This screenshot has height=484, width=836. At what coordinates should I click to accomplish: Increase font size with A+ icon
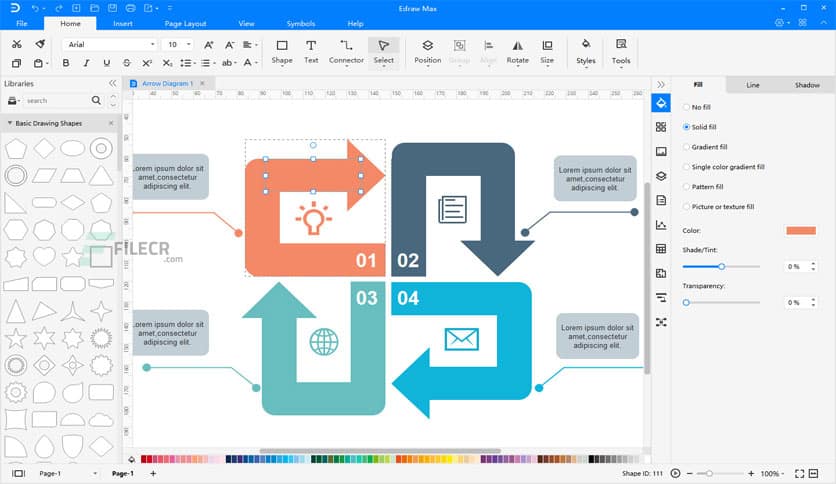[208, 45]
